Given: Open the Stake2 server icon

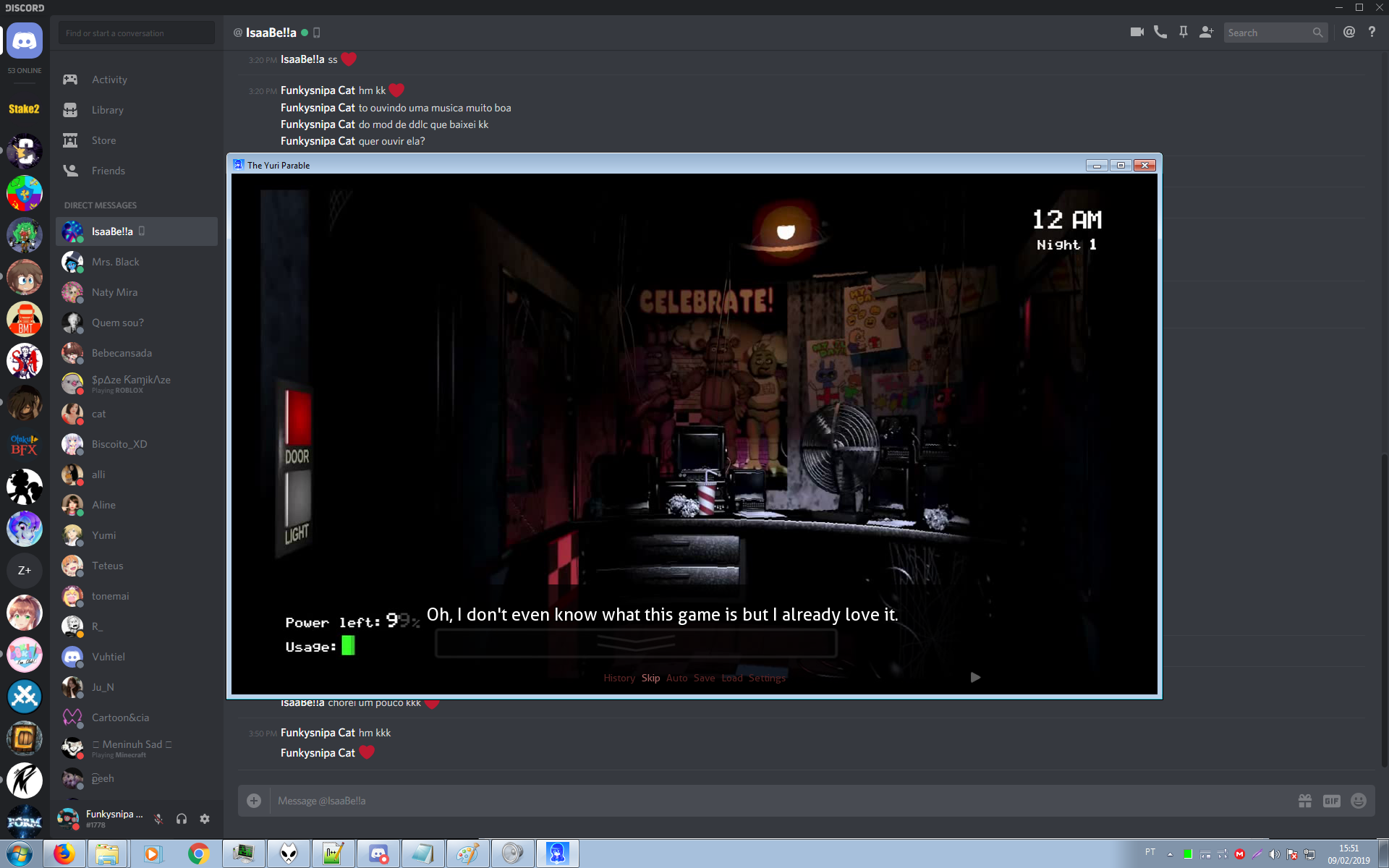Looking at the screenshot, I should pos(25,109).
